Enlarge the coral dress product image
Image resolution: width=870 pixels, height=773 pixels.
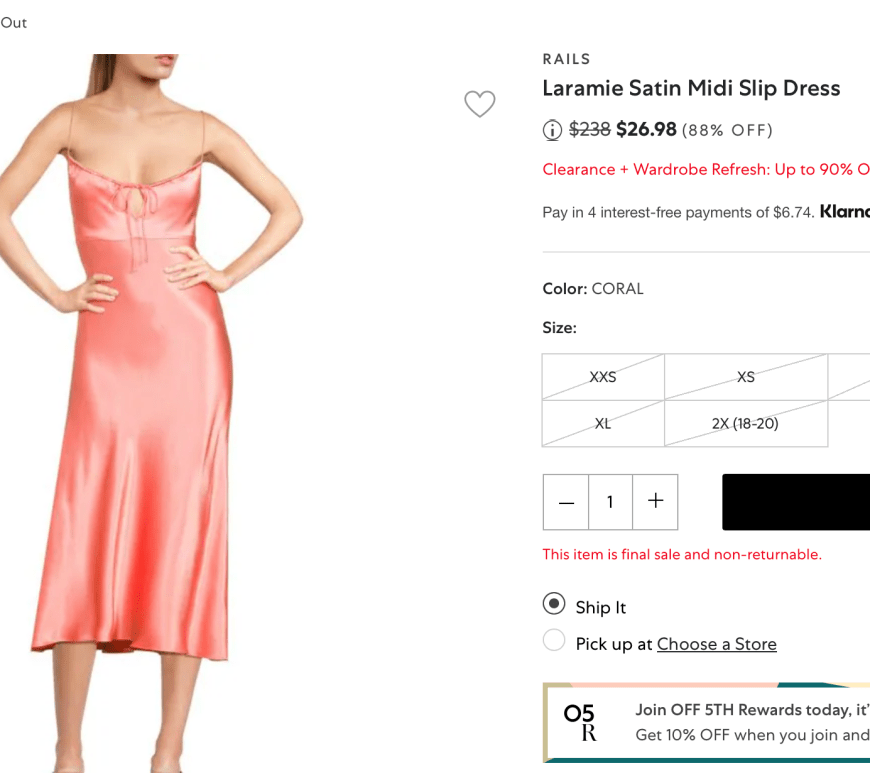(150, 400)
